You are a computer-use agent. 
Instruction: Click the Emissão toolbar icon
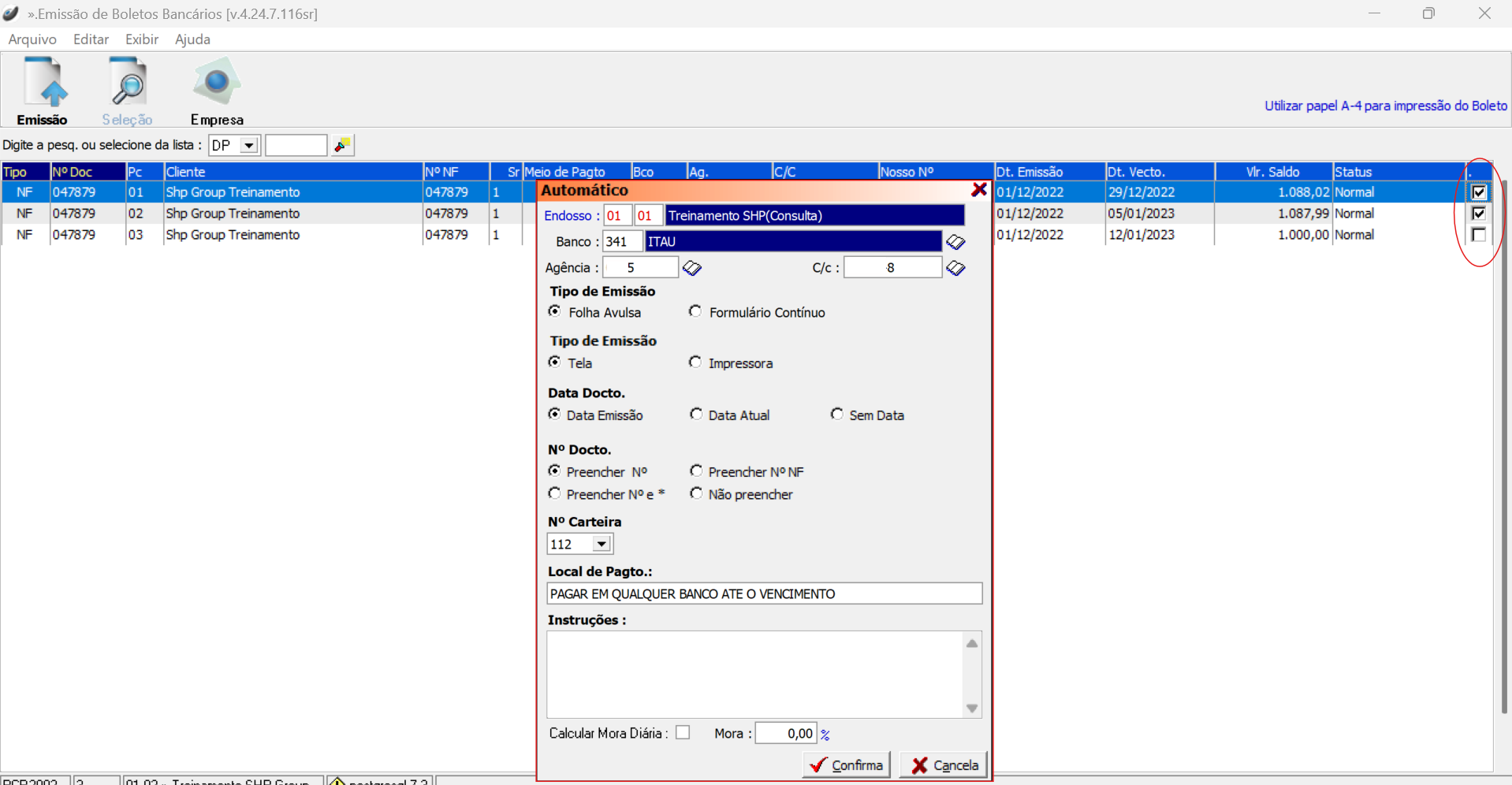[43, 90]
